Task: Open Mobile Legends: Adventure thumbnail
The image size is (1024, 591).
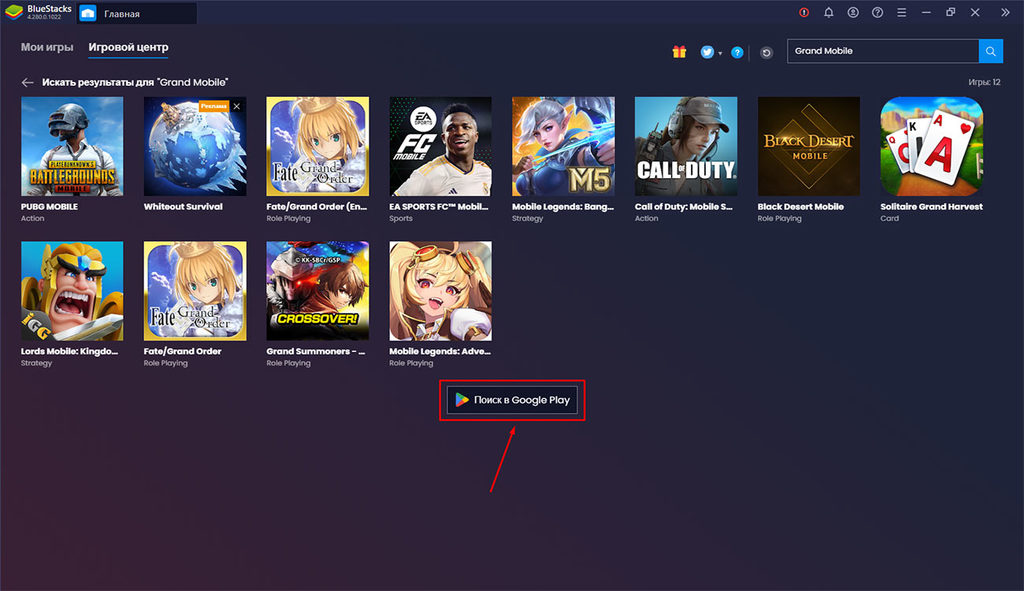Action: (441, 291)
